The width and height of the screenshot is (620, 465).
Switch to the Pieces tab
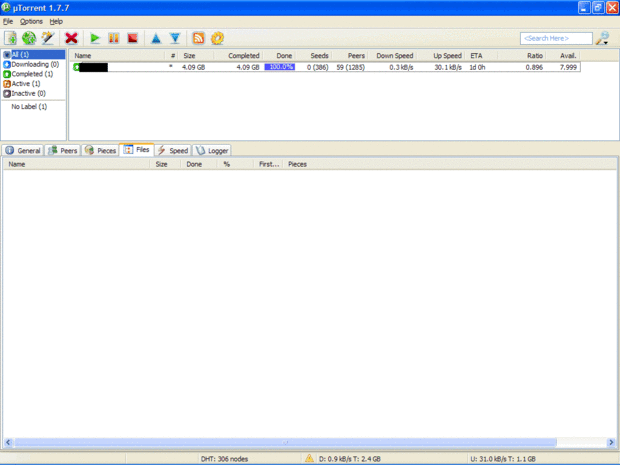click(x=100, y=151)
